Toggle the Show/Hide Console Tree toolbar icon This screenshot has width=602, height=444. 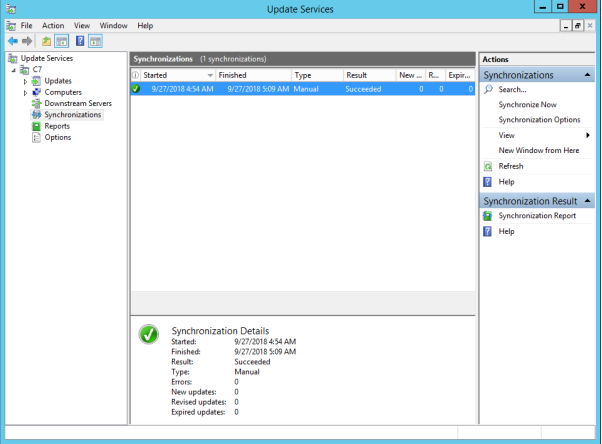pyautogui.click(x=61, y=41)
